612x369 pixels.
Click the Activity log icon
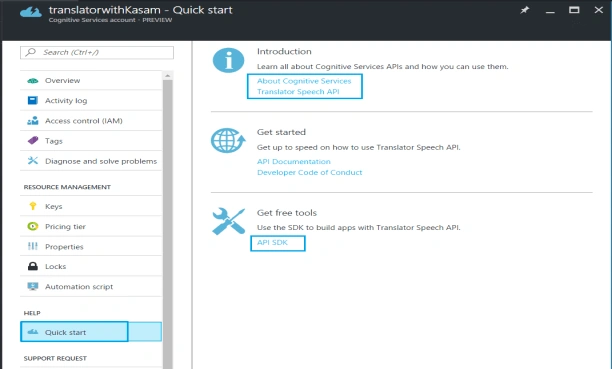click(x=33, y=101)
